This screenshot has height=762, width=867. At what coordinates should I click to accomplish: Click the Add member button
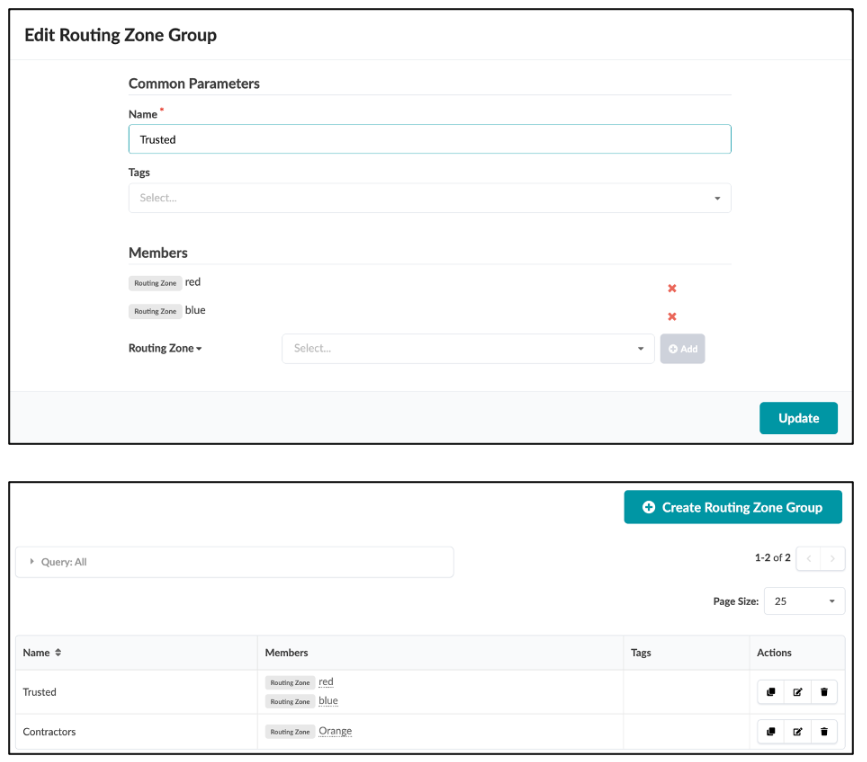(682, 349)
